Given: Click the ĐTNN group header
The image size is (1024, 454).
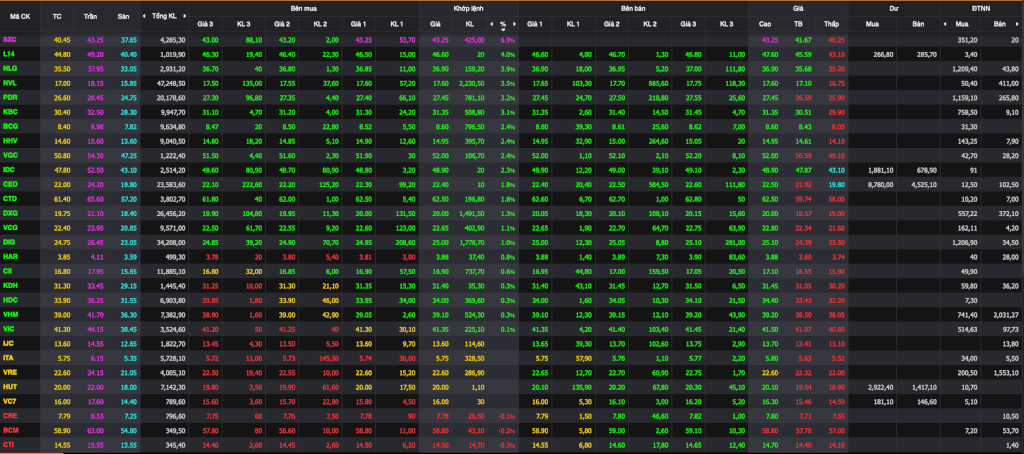Looking at the screenshot, I should click(982, 8).
